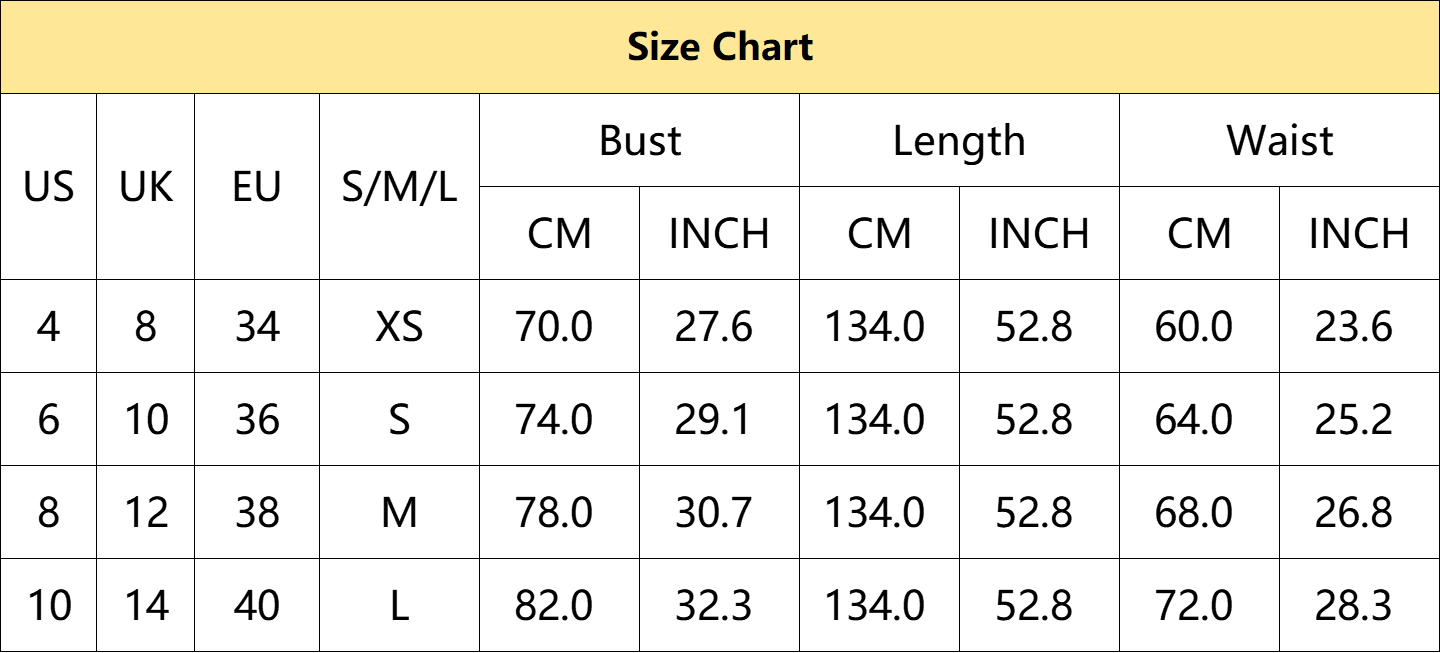Image resolution: width=1440 pixels, height=653 pixels.
Task: Click the Size Chart title header
Action: tap(720, 47)
